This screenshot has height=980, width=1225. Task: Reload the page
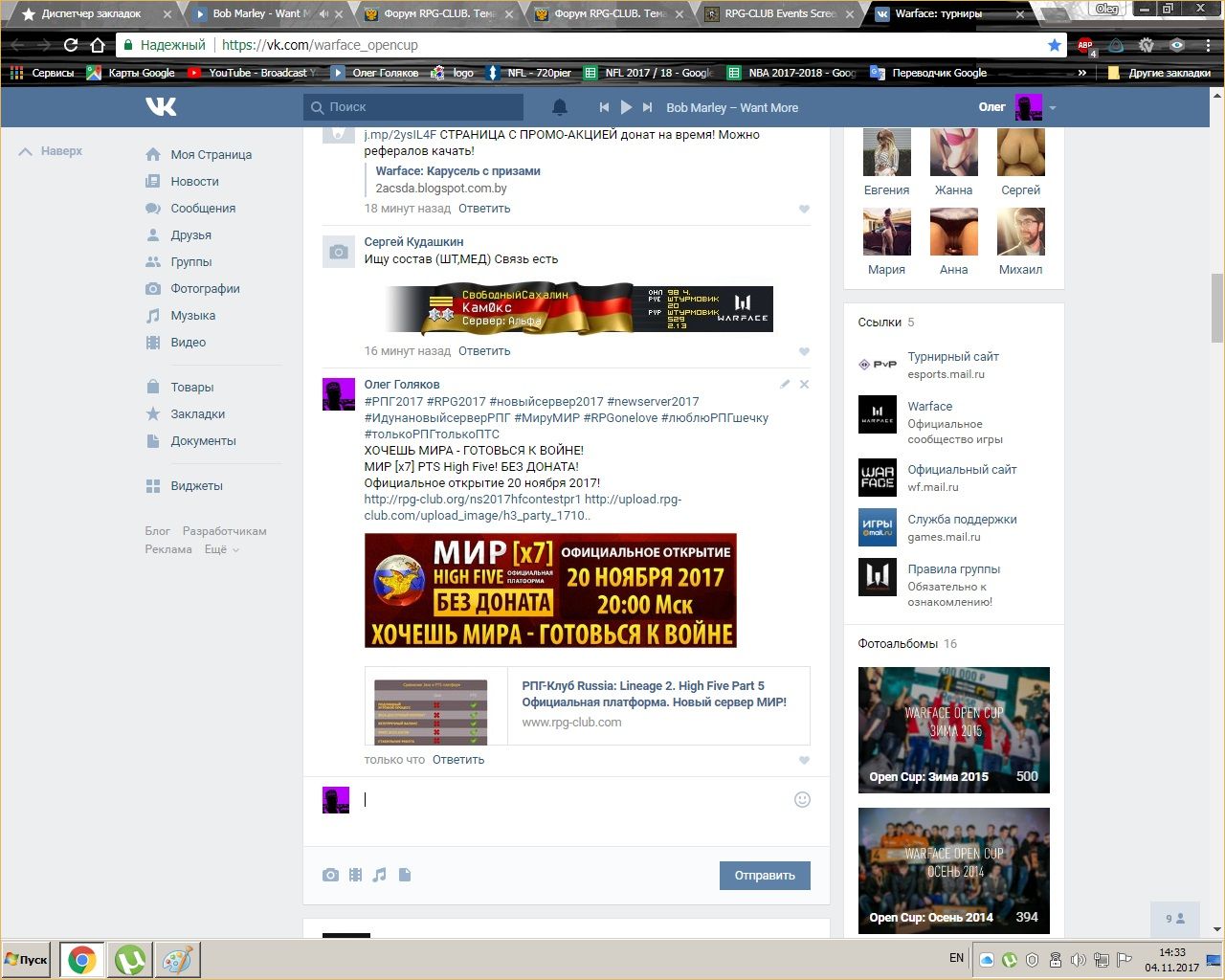(70, 45)
